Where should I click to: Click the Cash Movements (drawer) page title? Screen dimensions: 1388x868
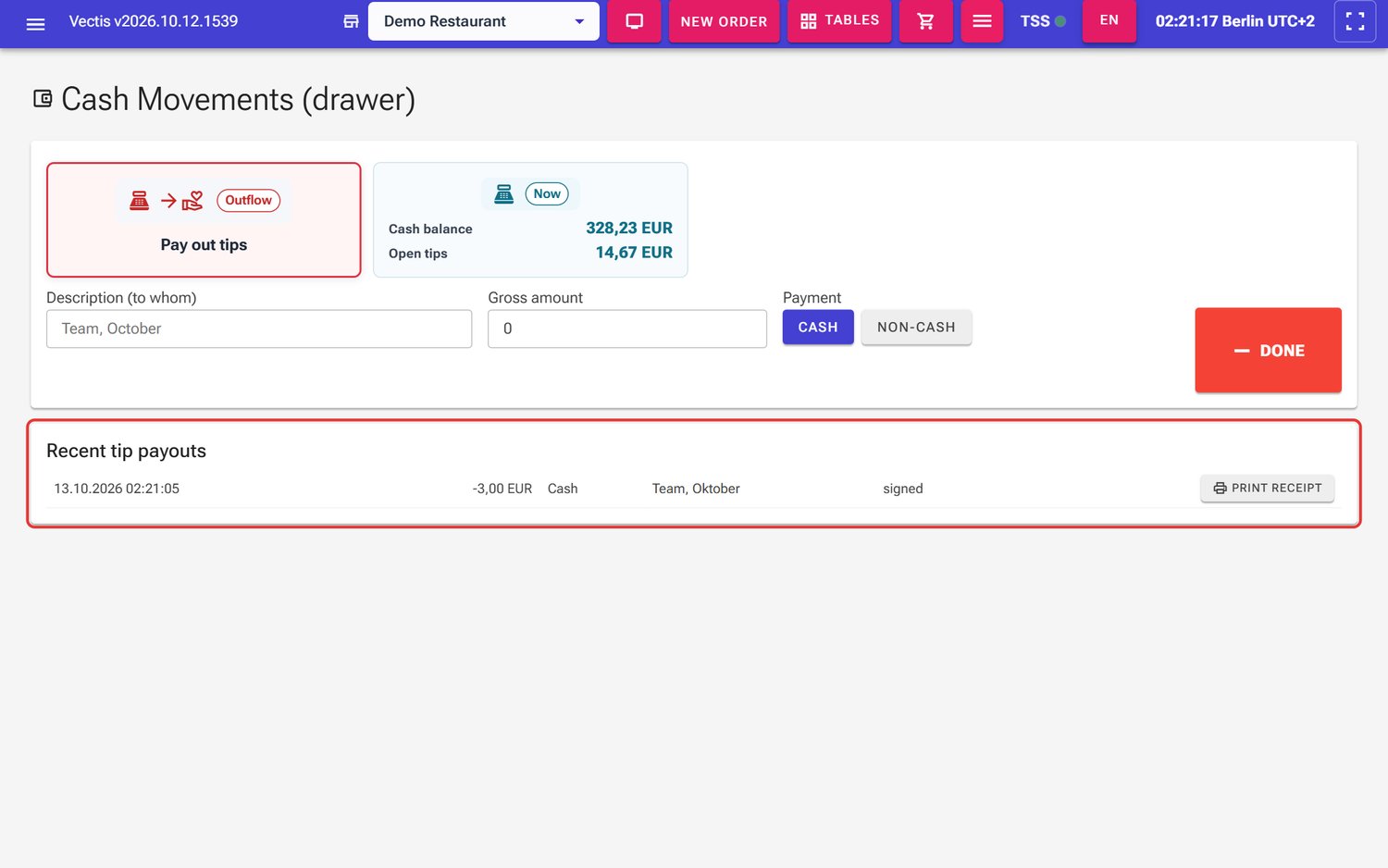pyautogui.click(x=239, y=100)
